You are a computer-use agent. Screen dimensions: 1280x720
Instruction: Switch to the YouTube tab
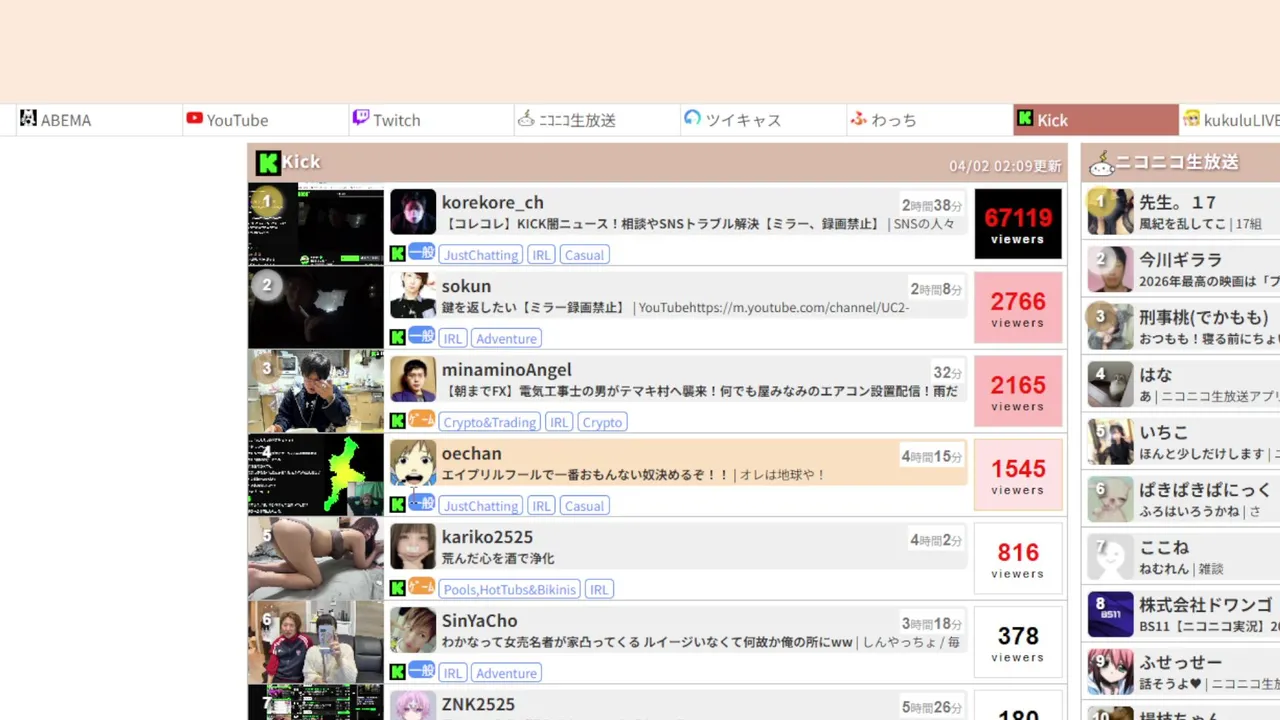point(265,120)
